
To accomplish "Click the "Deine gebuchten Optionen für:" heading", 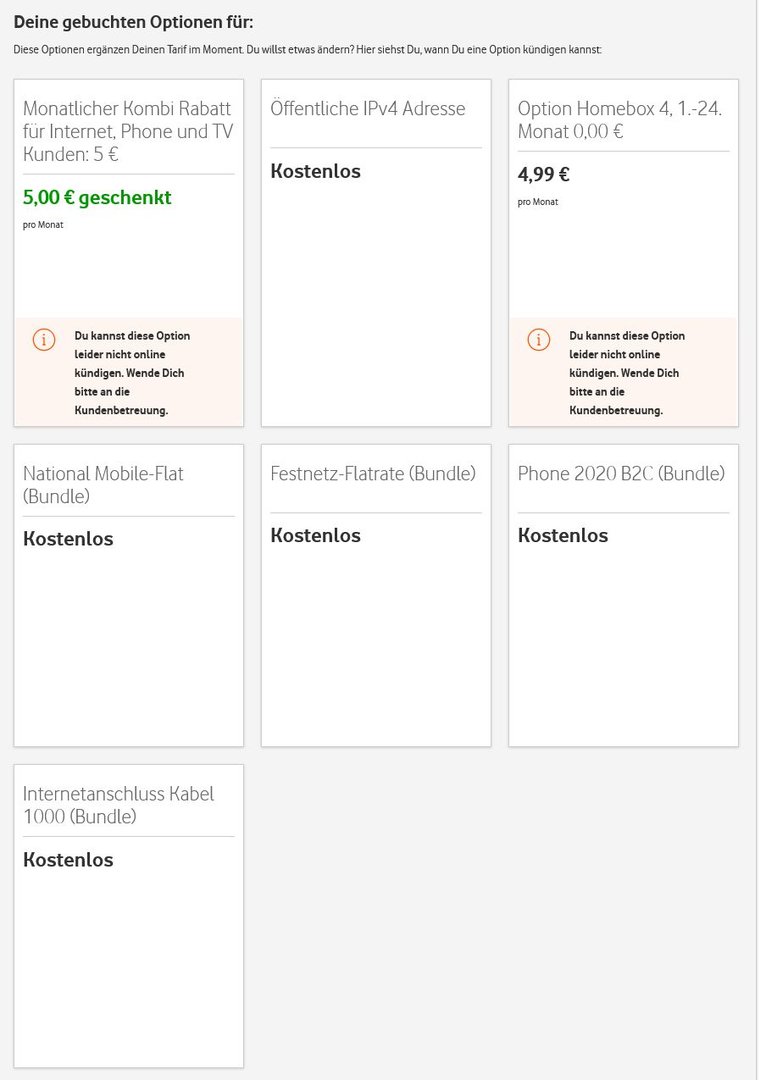I will tap(133, 21).
